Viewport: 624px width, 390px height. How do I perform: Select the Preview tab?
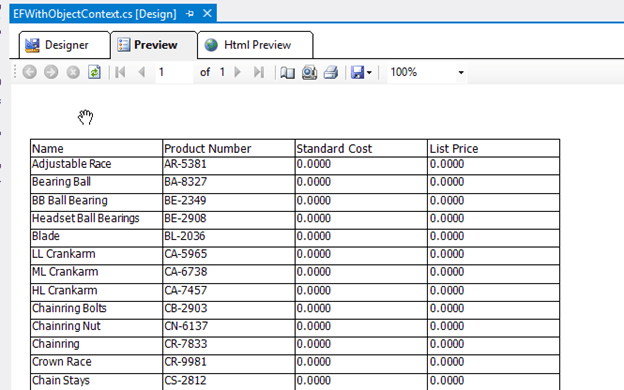[x=154, y=45]
